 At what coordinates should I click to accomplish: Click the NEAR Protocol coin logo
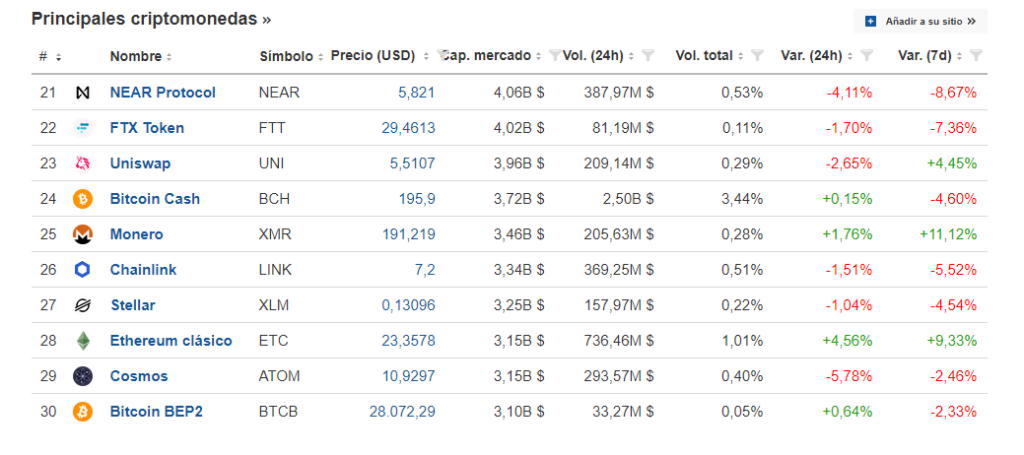(83, 93)
